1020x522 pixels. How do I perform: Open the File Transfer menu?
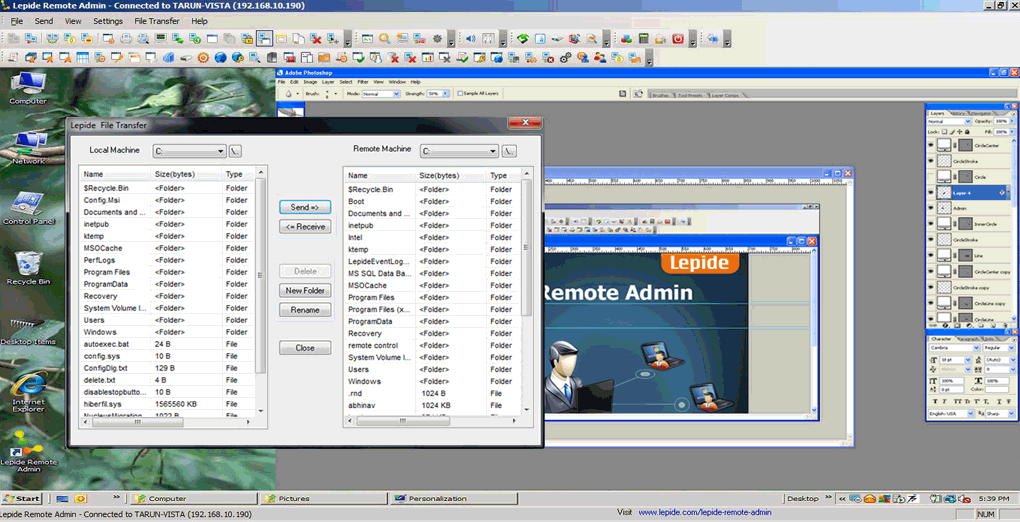pyautogui.click(x=157, y=21)
